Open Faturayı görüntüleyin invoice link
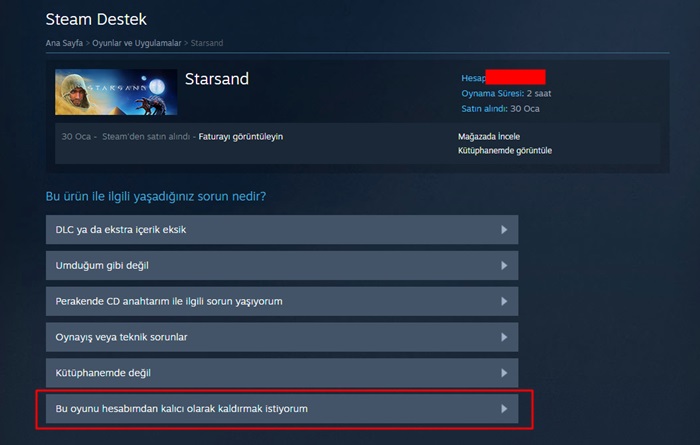 point(241,137)
